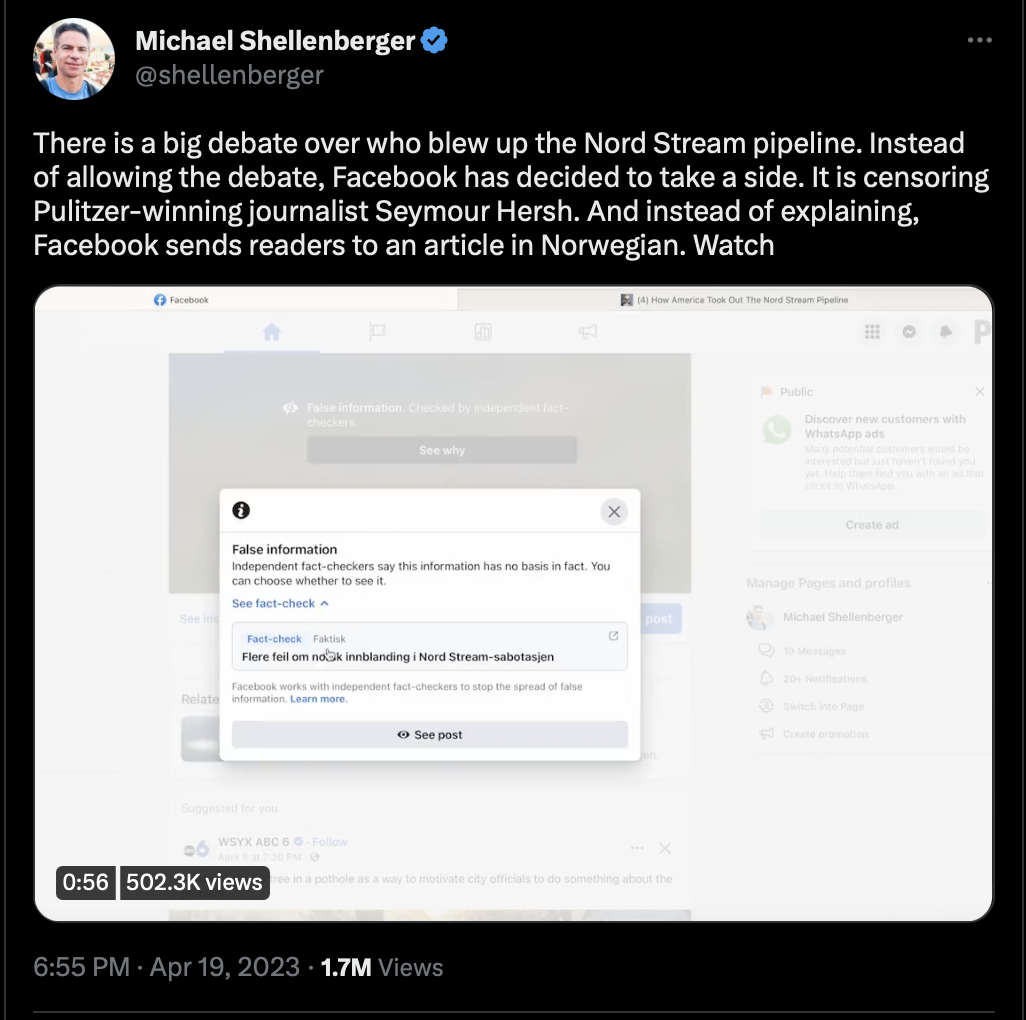Screen dimensions: 1026x1020
Task: Open the Facebook pages flag icon tab
Action: pos(378,332)
